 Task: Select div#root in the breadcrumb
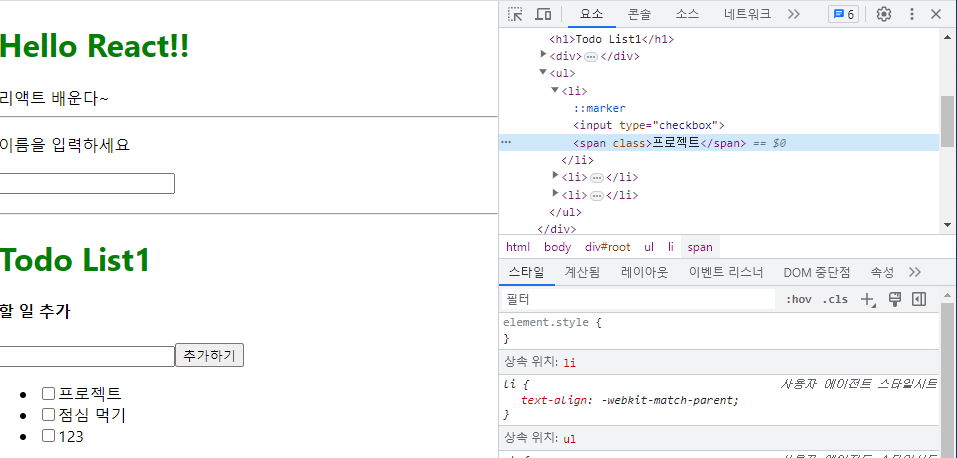coord(607,247)
